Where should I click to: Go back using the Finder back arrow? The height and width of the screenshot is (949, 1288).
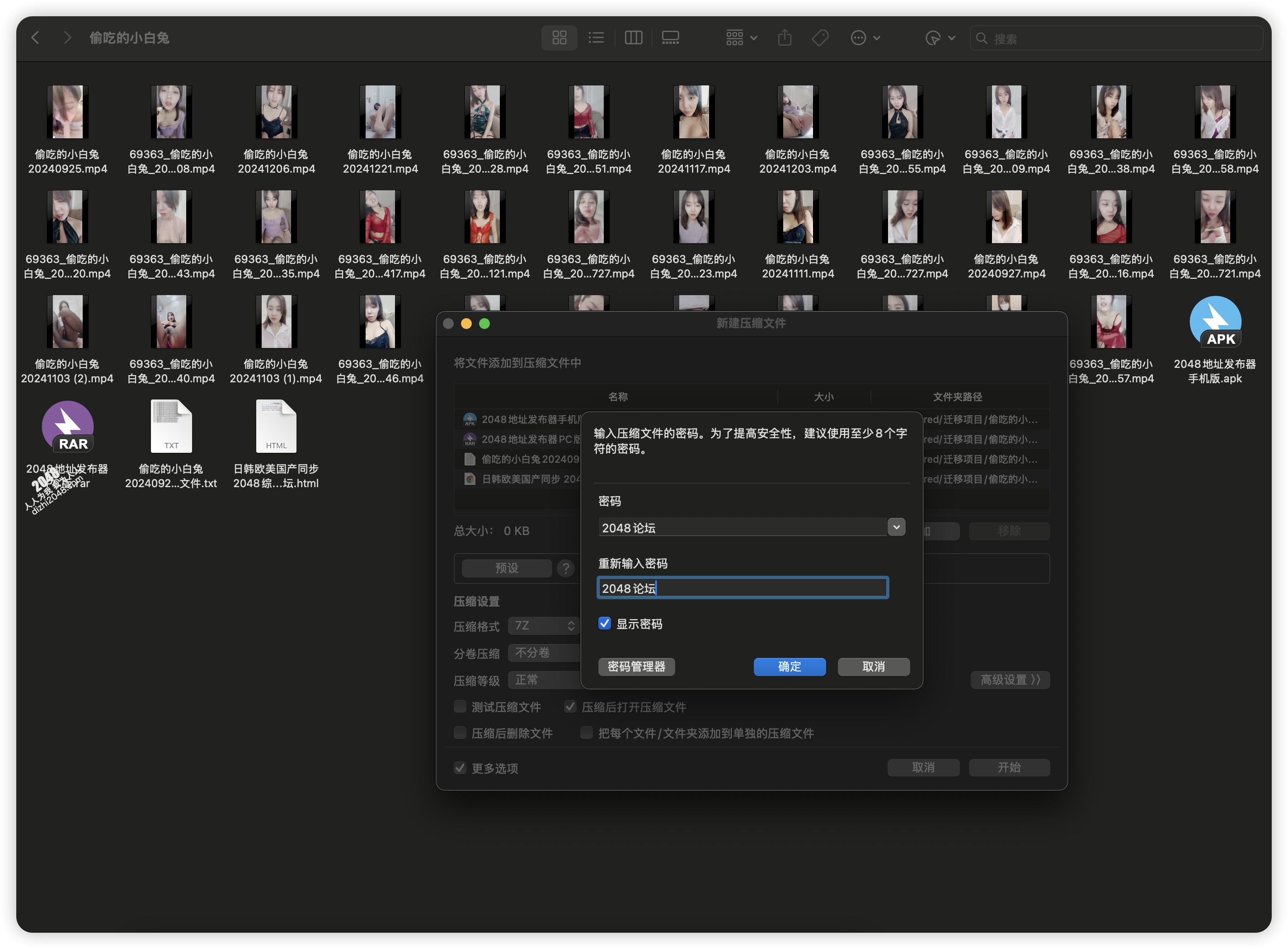click(x=36, y=38)
